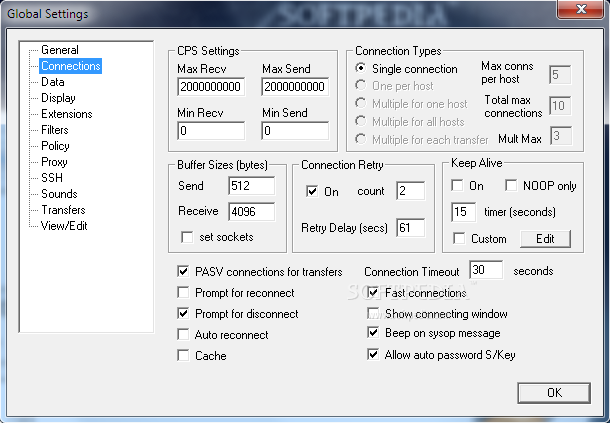The height and width of the screenshot is (423, 610).
Task: Open SSH settings in the tree
Action: [52, 178]
